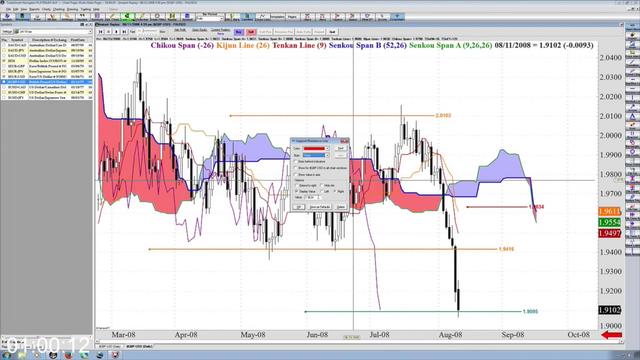
Task: Click the Chikou Span (-26) legend label
Action: (182, 45)
